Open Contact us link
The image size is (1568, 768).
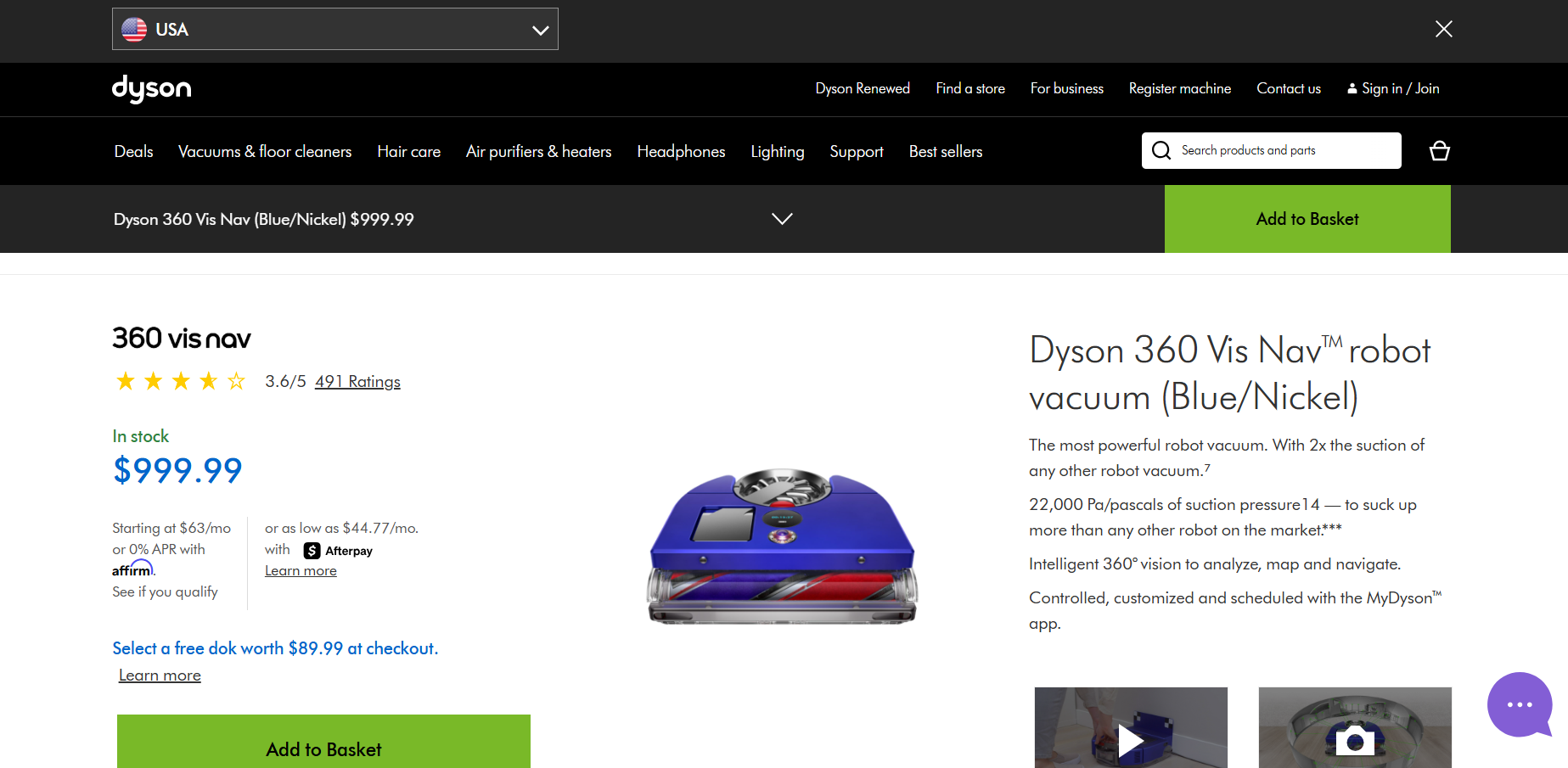[x=1289, y=88]
